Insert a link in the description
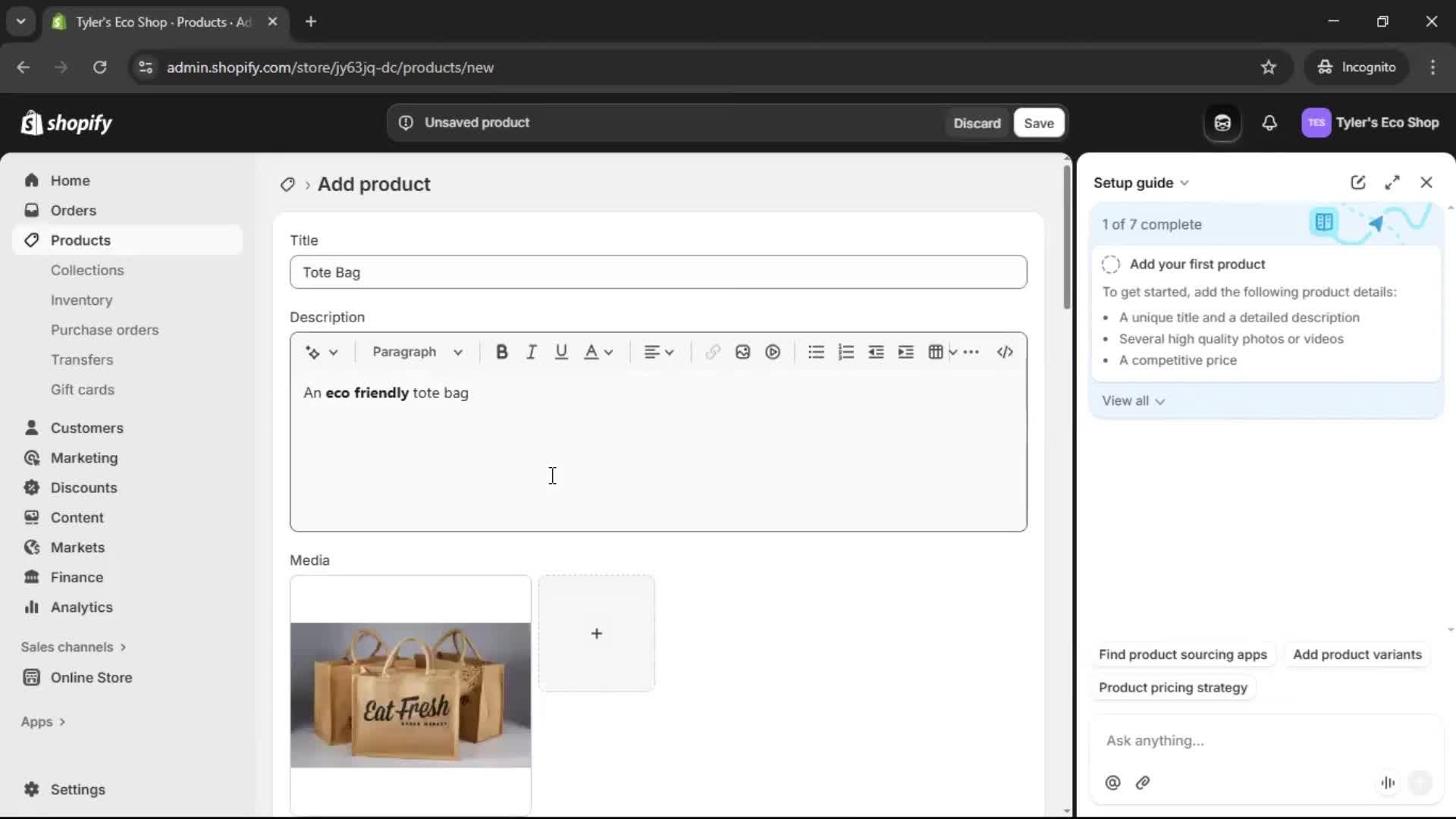This screenshot has width=1456, height=819. tap(711, 352)
